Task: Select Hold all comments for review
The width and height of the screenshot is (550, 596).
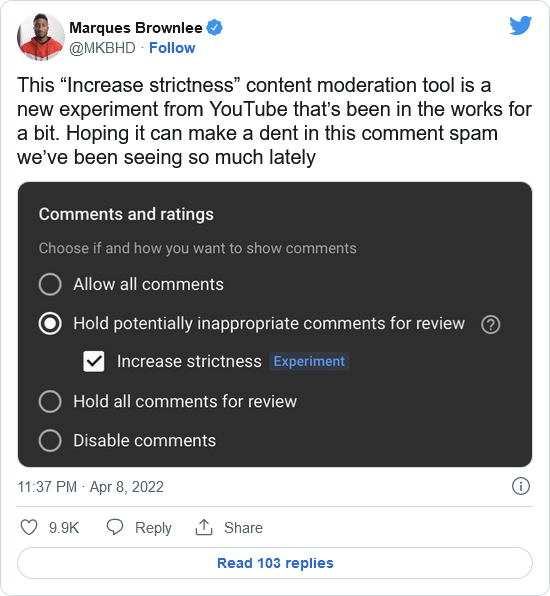Action: pyautogui.click(x=50, y=401)
